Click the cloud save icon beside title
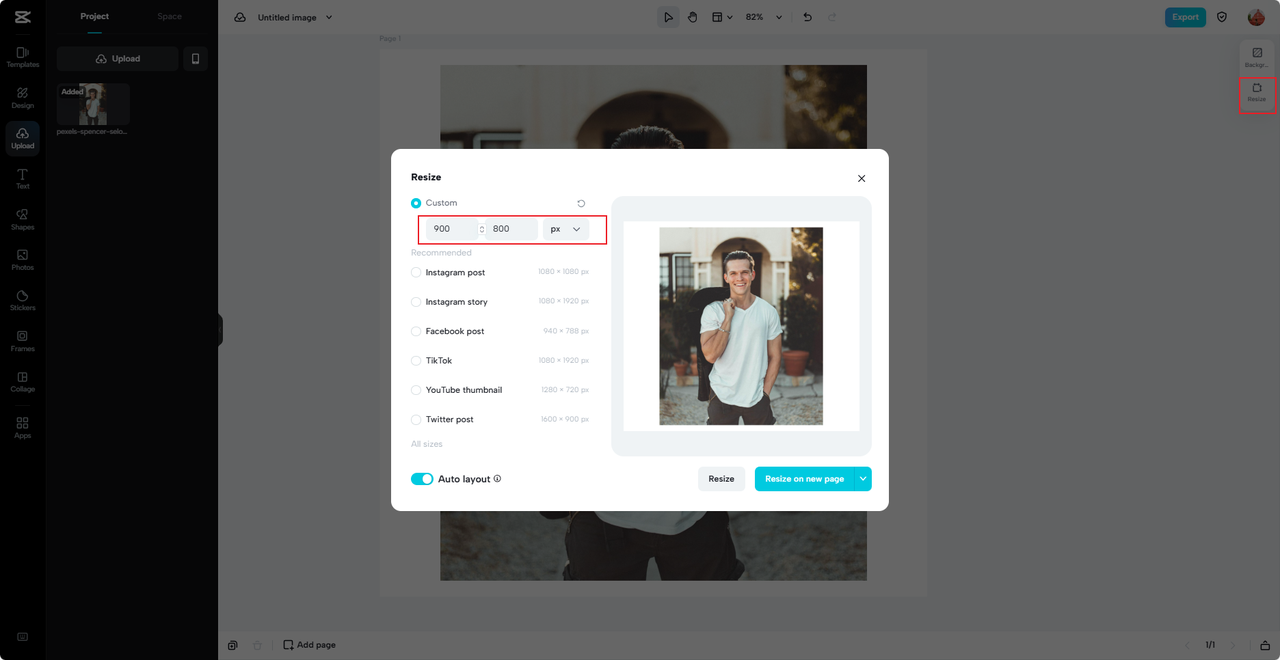 tap(240, 17)
